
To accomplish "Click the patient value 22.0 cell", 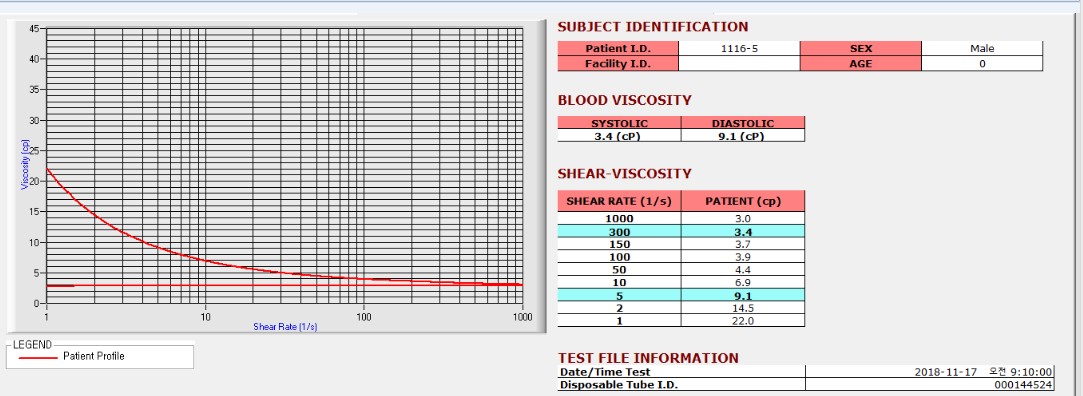I will [x=742, y=321].
